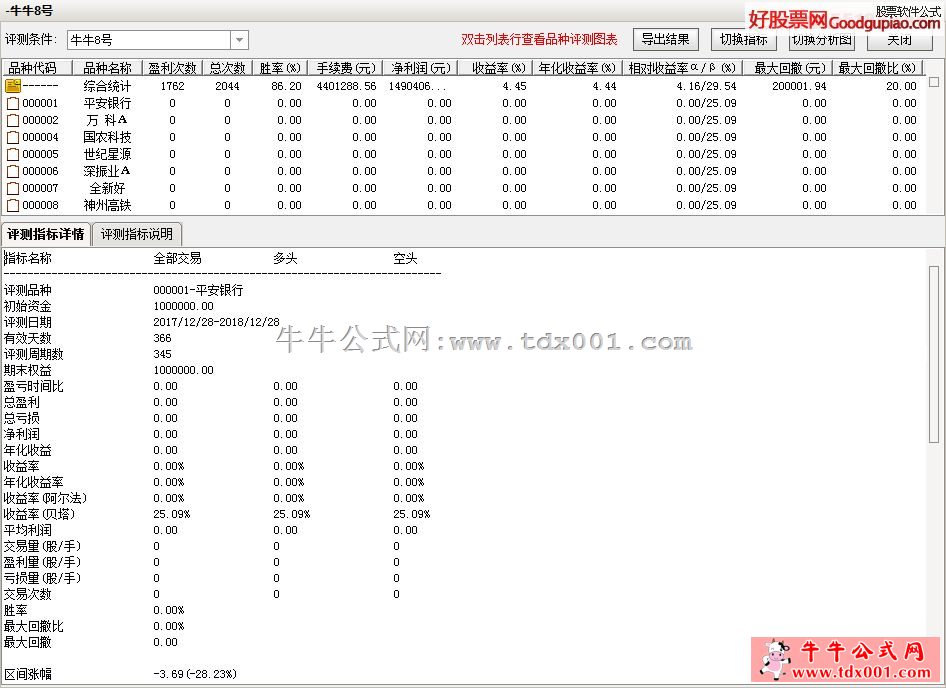Screen dimensions: 946x688
Task: Select the 万科A row
Action: pyautogui.click(x=463, y=120)
